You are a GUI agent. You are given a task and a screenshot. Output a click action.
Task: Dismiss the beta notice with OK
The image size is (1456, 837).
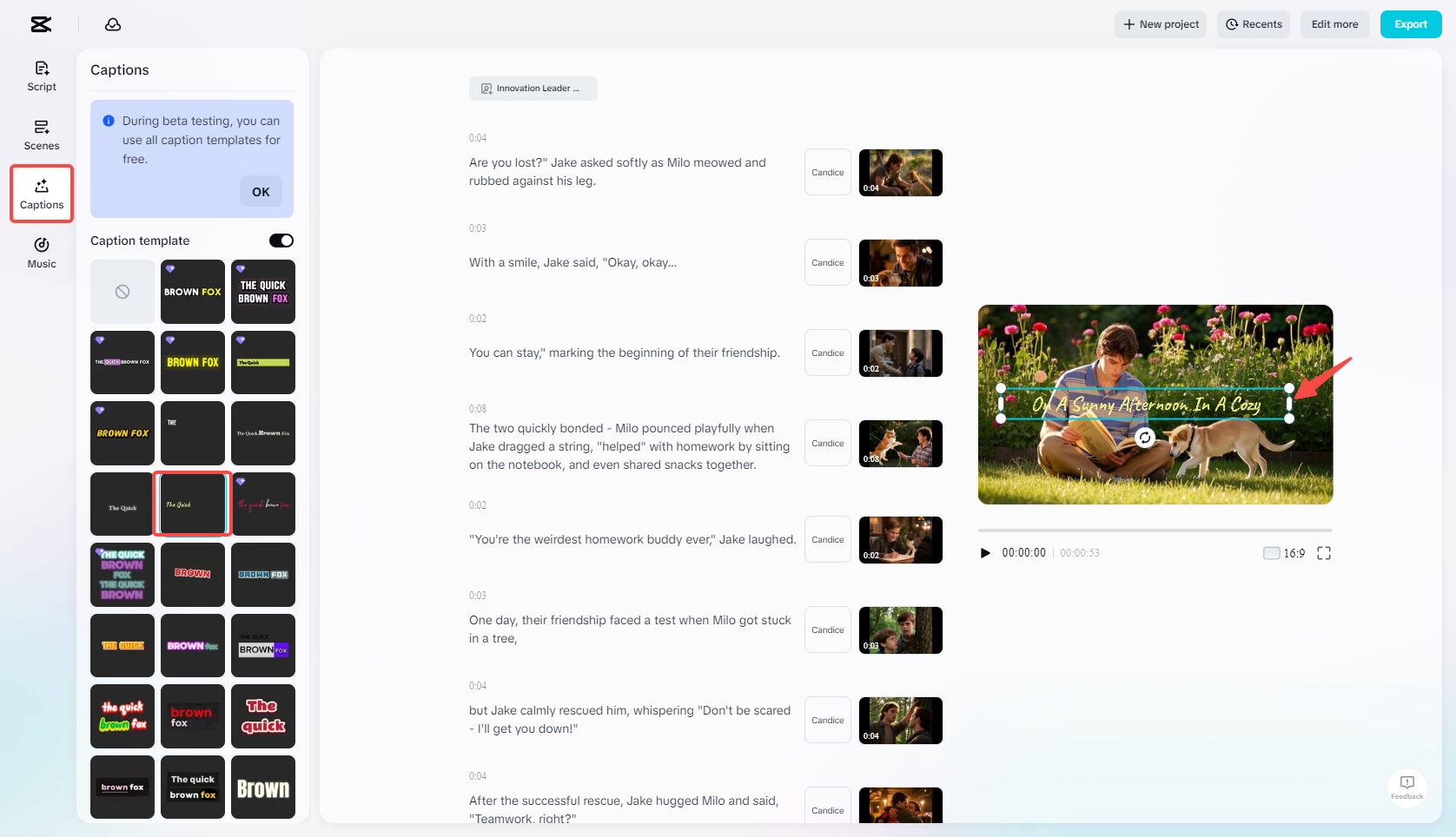point(261,191)
